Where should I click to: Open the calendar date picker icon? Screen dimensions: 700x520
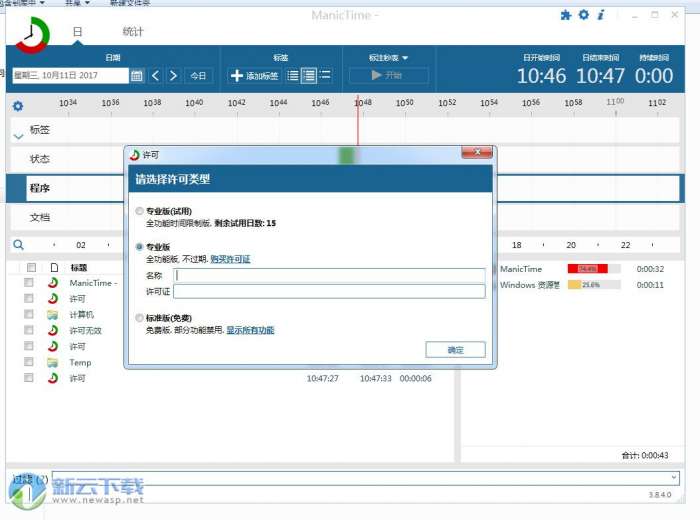click(137, 75)
